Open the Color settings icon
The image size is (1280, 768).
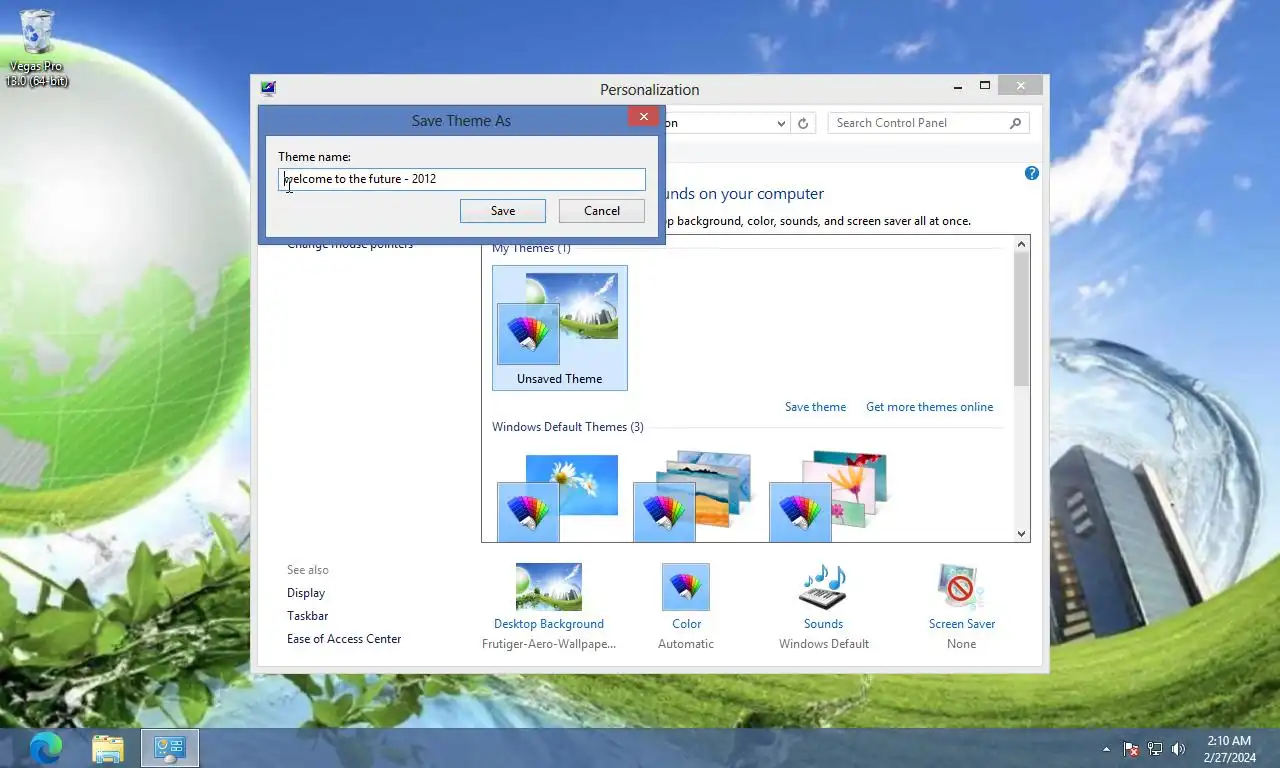[686, 587]
